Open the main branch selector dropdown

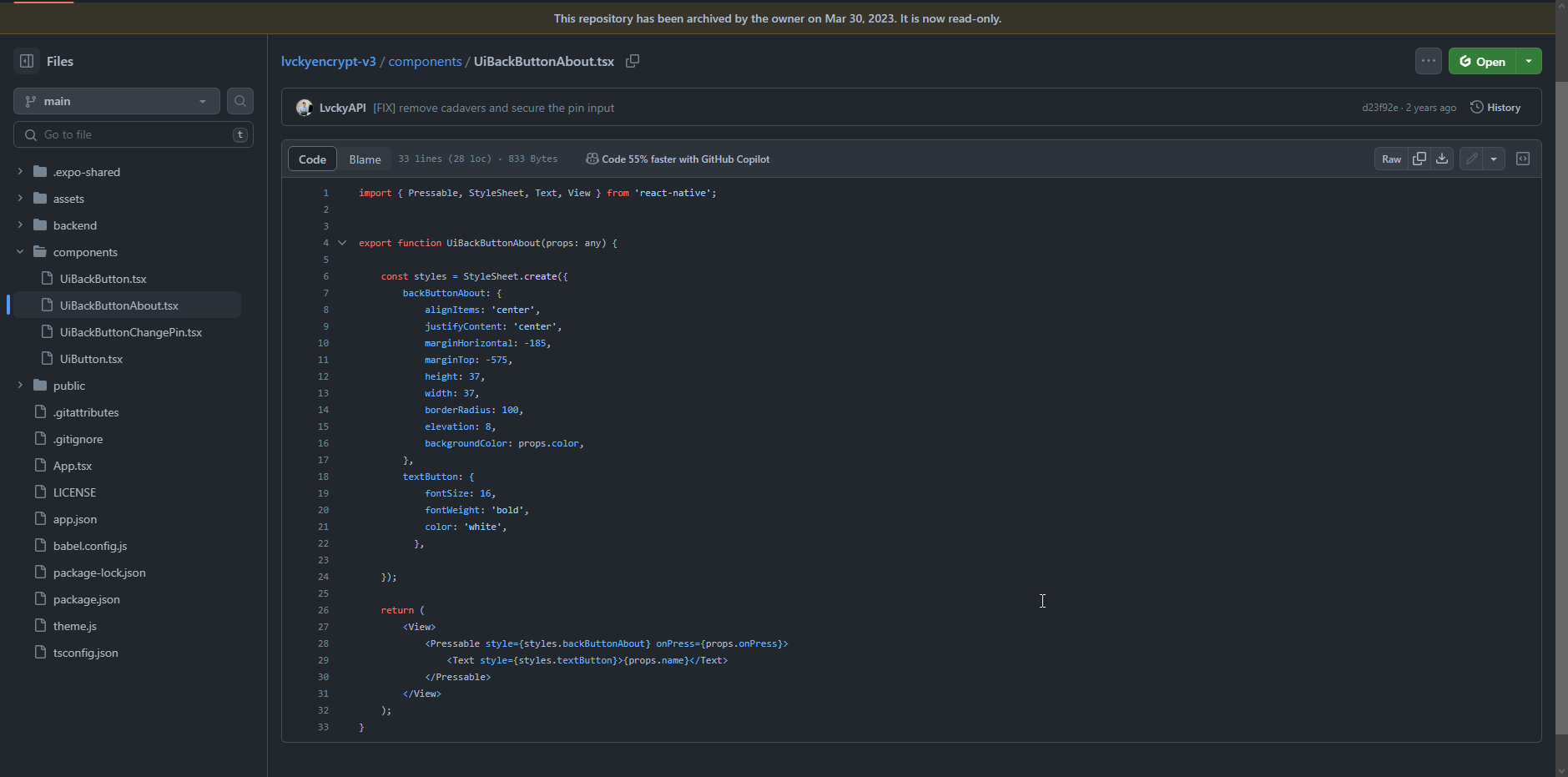(x=117, y=101)
